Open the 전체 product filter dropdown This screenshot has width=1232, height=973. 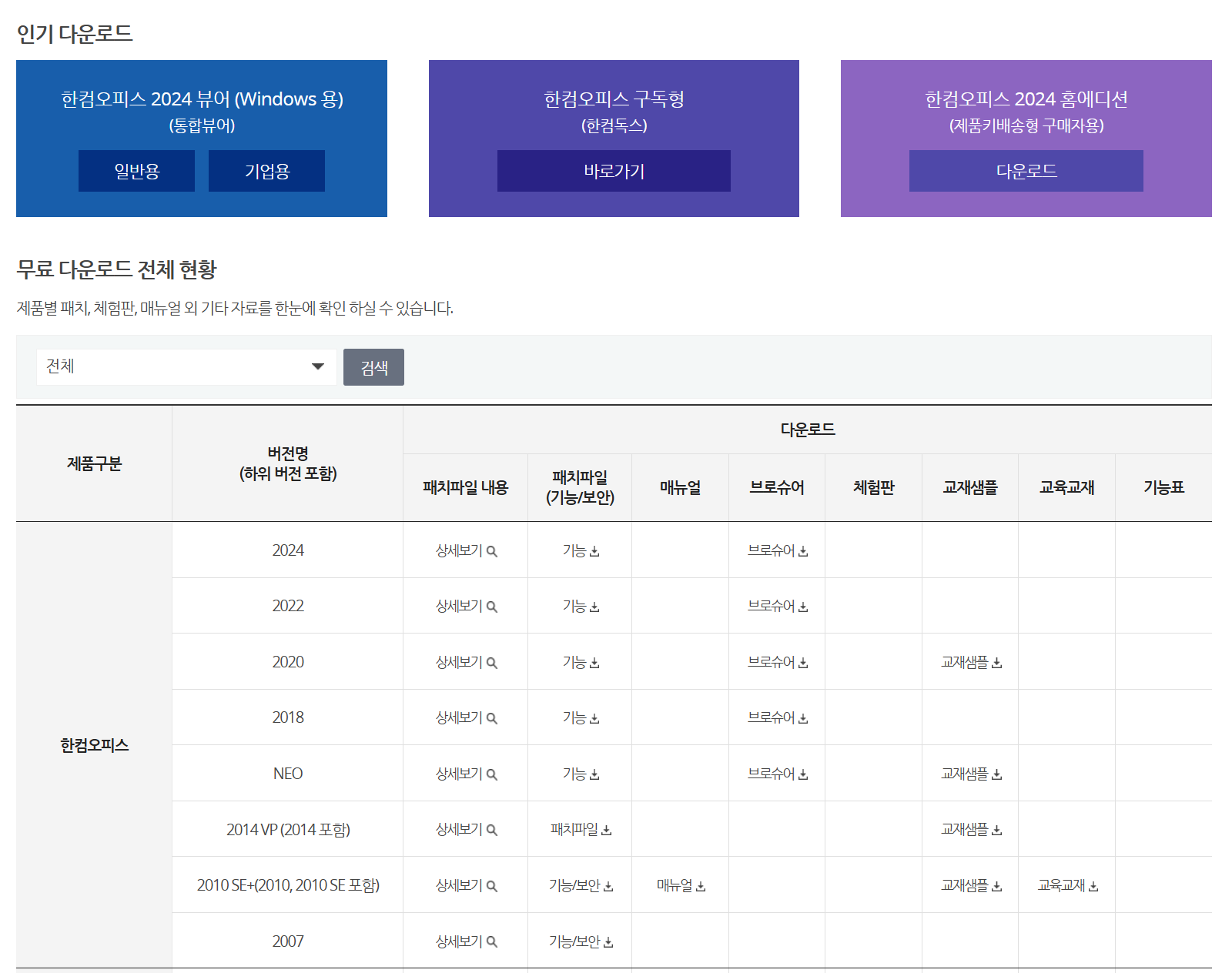coord(185,367)
